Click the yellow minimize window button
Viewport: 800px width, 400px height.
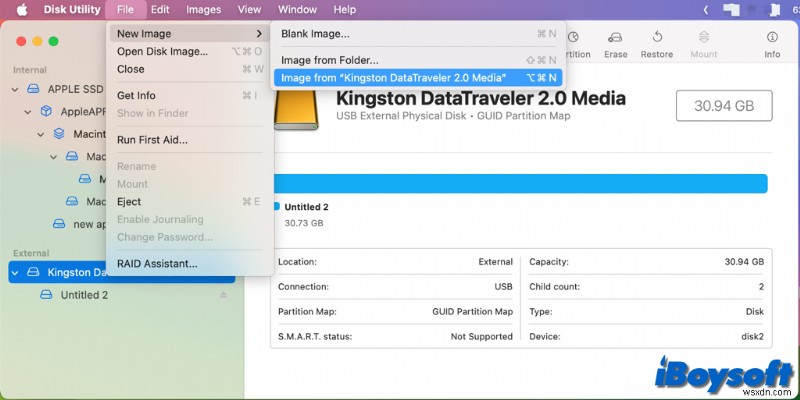point(37,41)
